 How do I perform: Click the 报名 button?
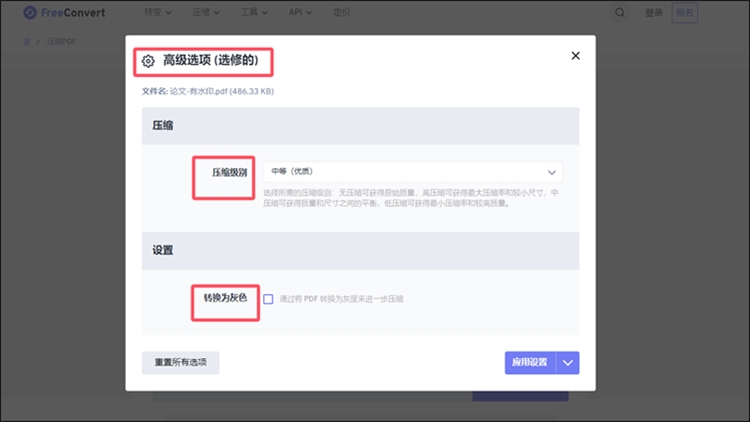pyautogui.click(x=684, y=13)
